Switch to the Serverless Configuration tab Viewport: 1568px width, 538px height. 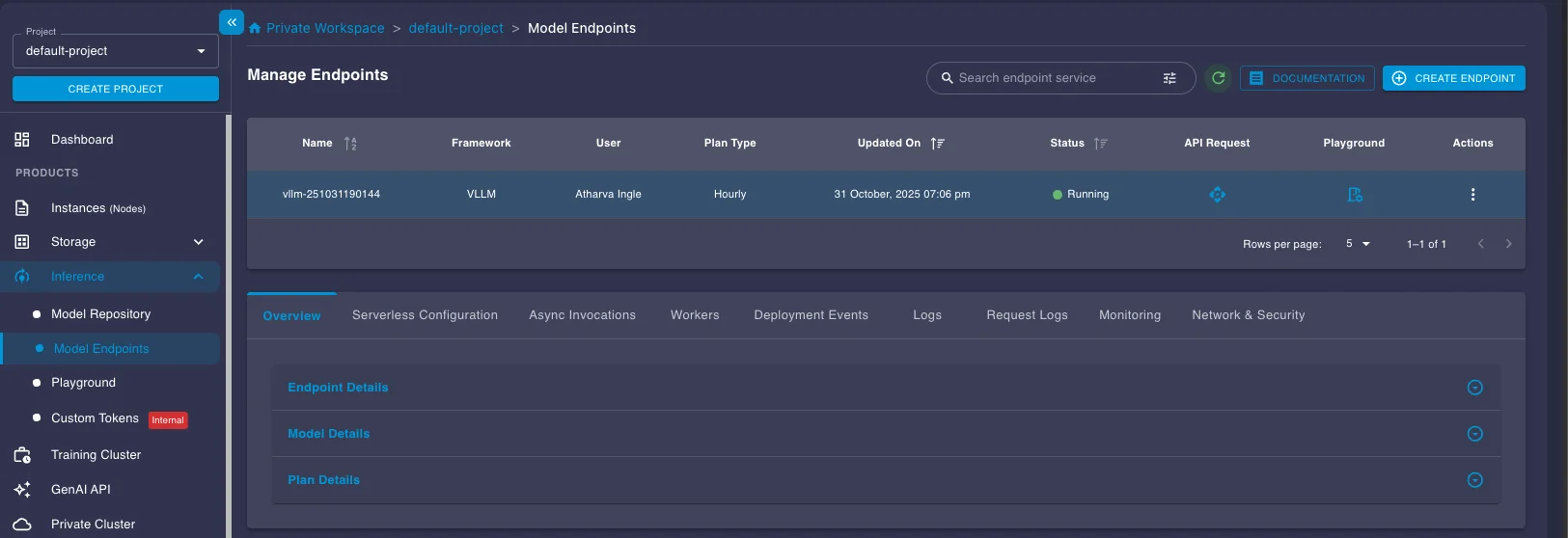[425, 315]
